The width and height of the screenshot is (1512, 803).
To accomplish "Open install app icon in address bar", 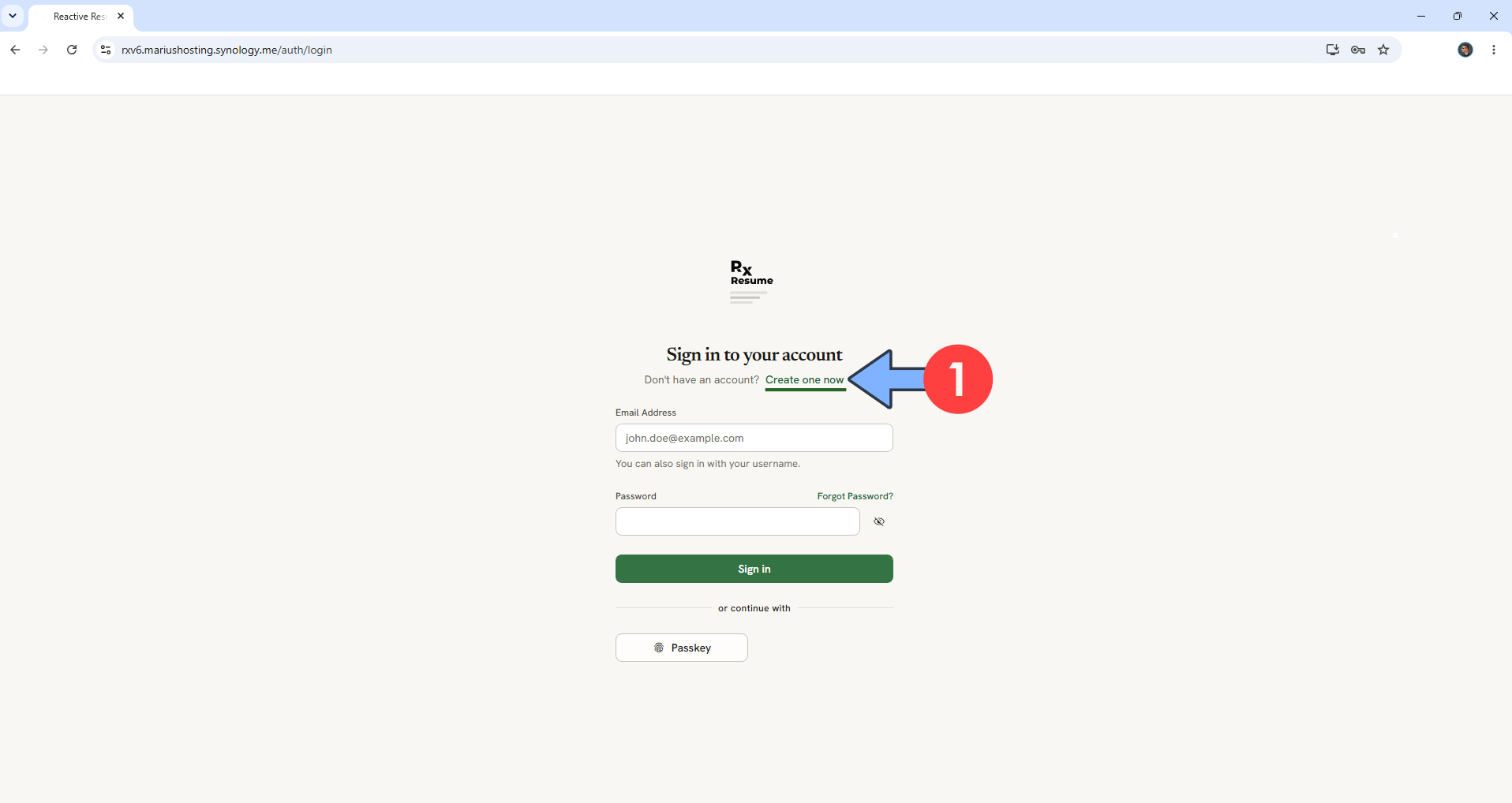I will click(1333, 50).
